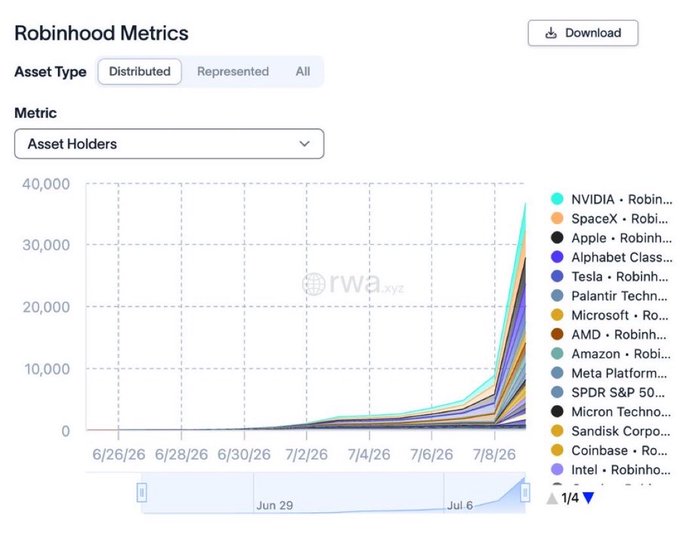Click the Coinbase legend entry
This screenshot has height=536, width=680.
[x=610, y=450]
